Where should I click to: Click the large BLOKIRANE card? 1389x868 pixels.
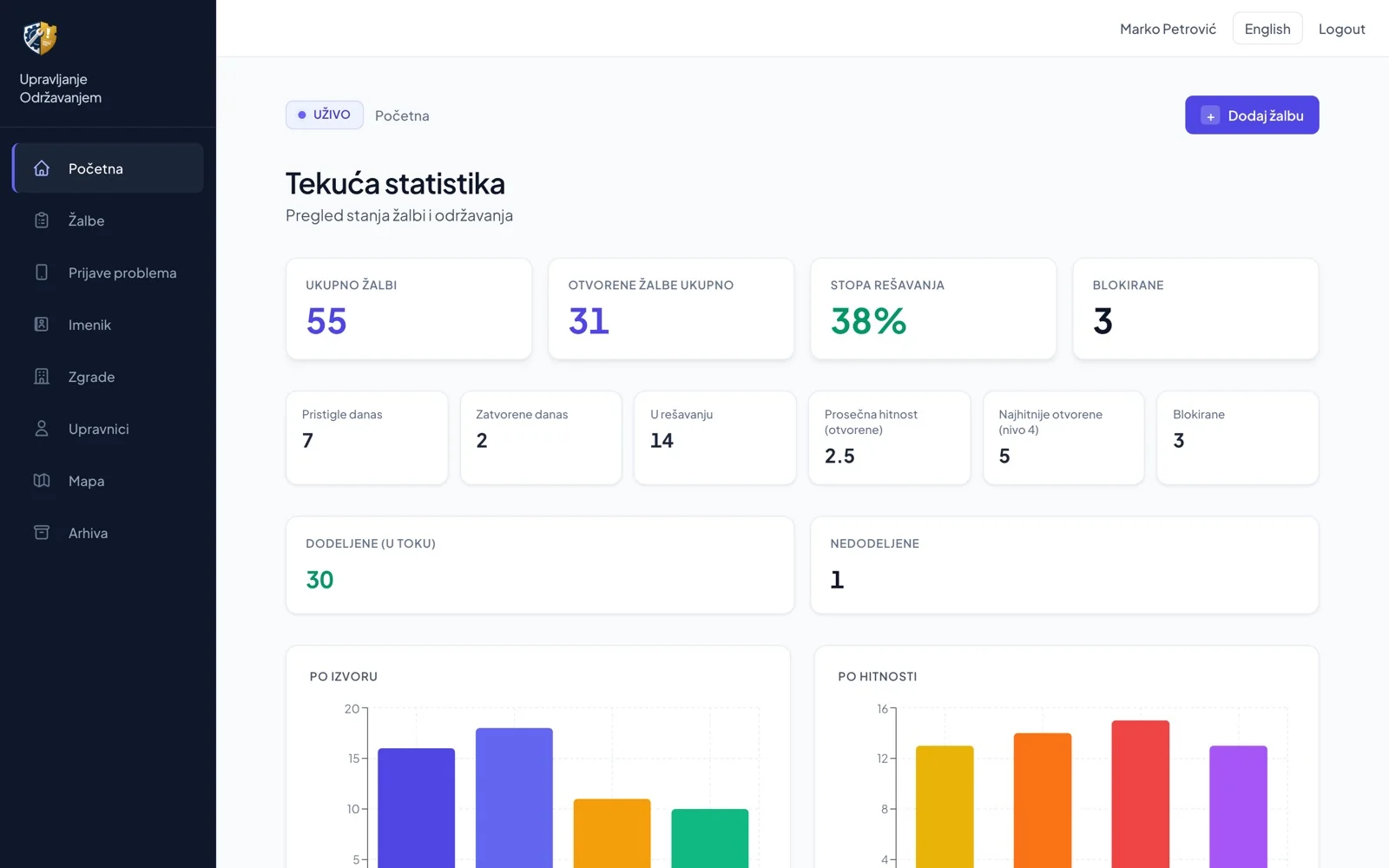1195,309
